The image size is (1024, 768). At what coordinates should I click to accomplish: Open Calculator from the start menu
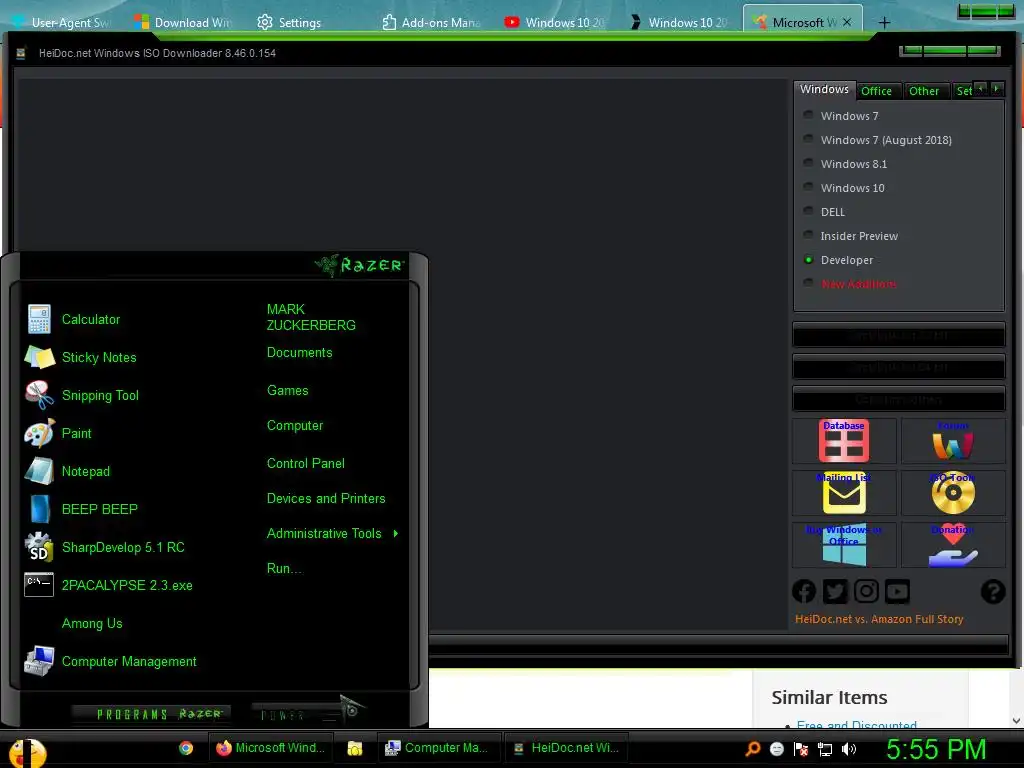[73, 319]
